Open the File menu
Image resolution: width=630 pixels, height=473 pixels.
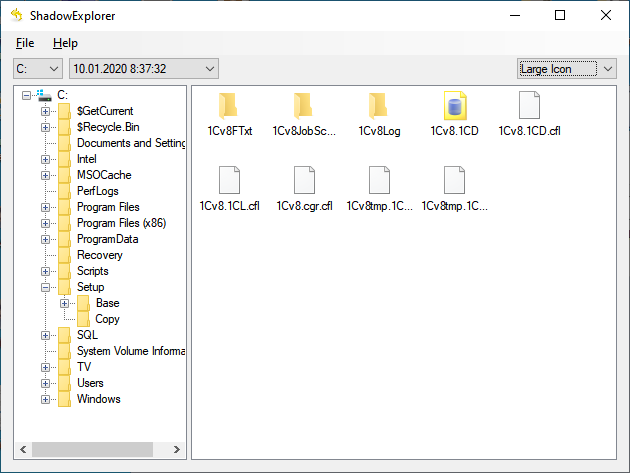[x=25, y=43]
